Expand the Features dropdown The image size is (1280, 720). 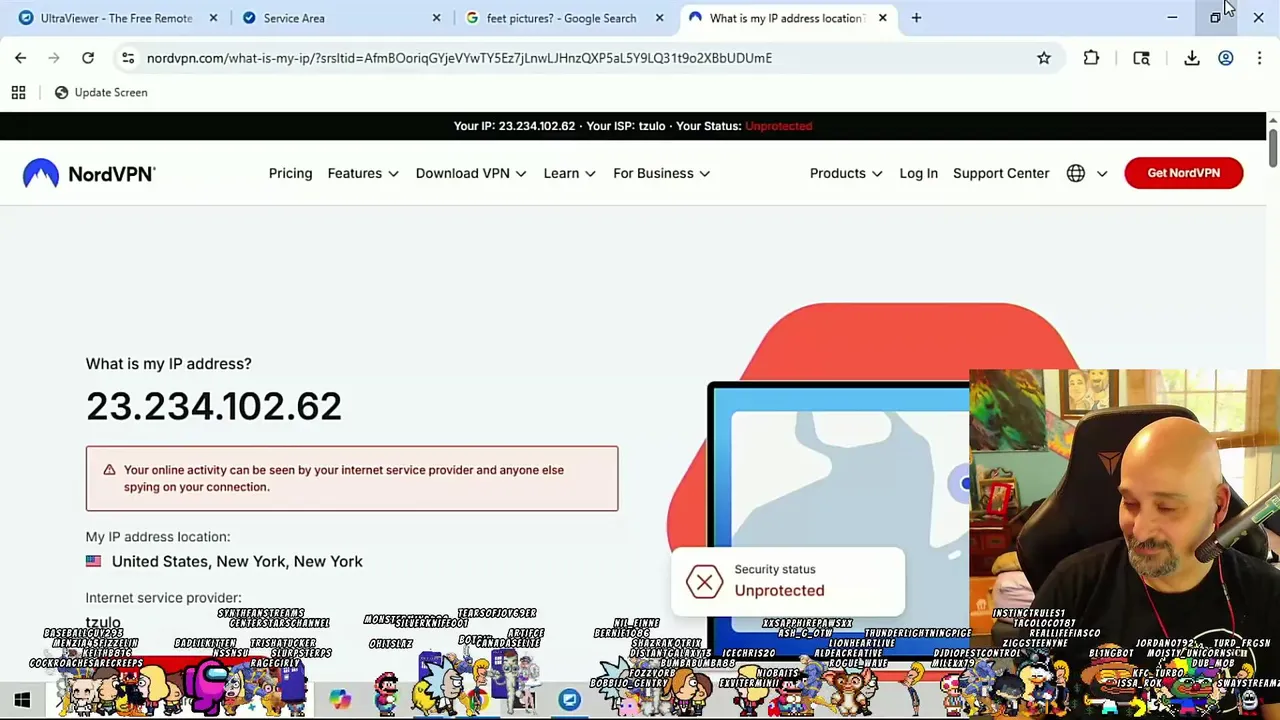(x=363, y=173)
